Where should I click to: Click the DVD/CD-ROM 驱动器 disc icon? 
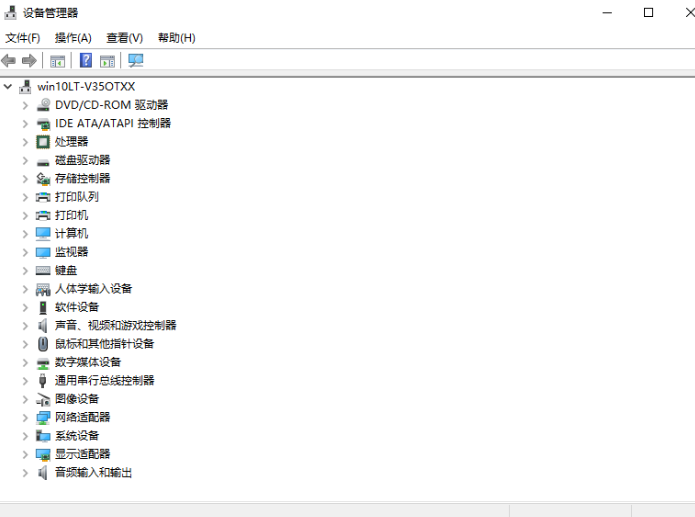(x=43, y=105)
